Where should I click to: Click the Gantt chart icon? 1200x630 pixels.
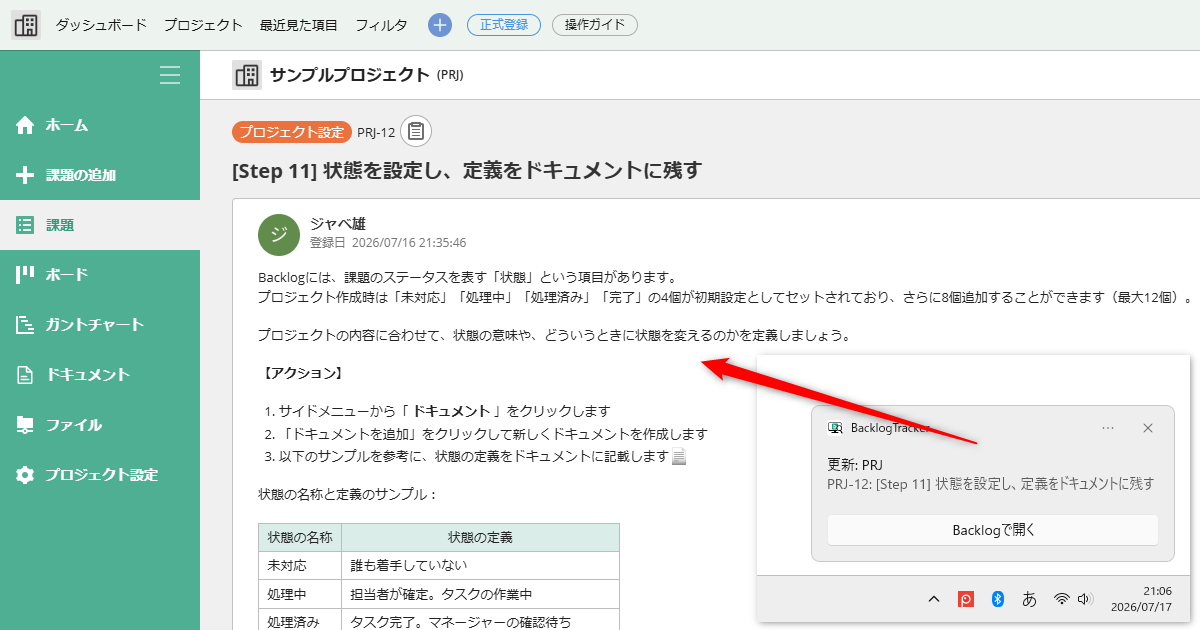click(x=25, y=325)
